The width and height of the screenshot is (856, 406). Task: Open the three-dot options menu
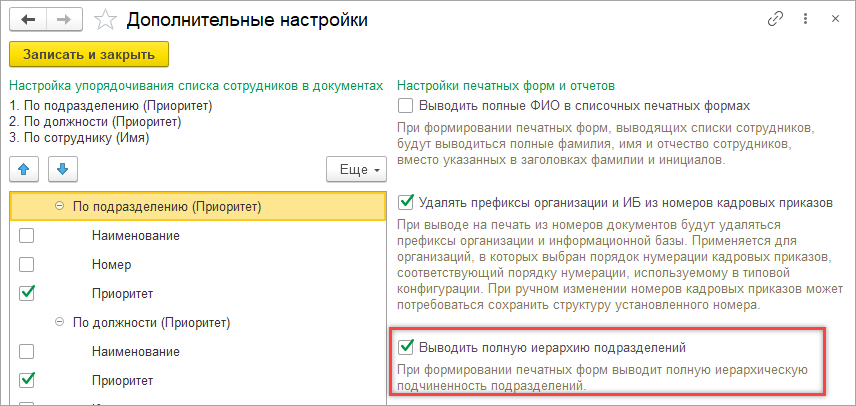point(805,20)
